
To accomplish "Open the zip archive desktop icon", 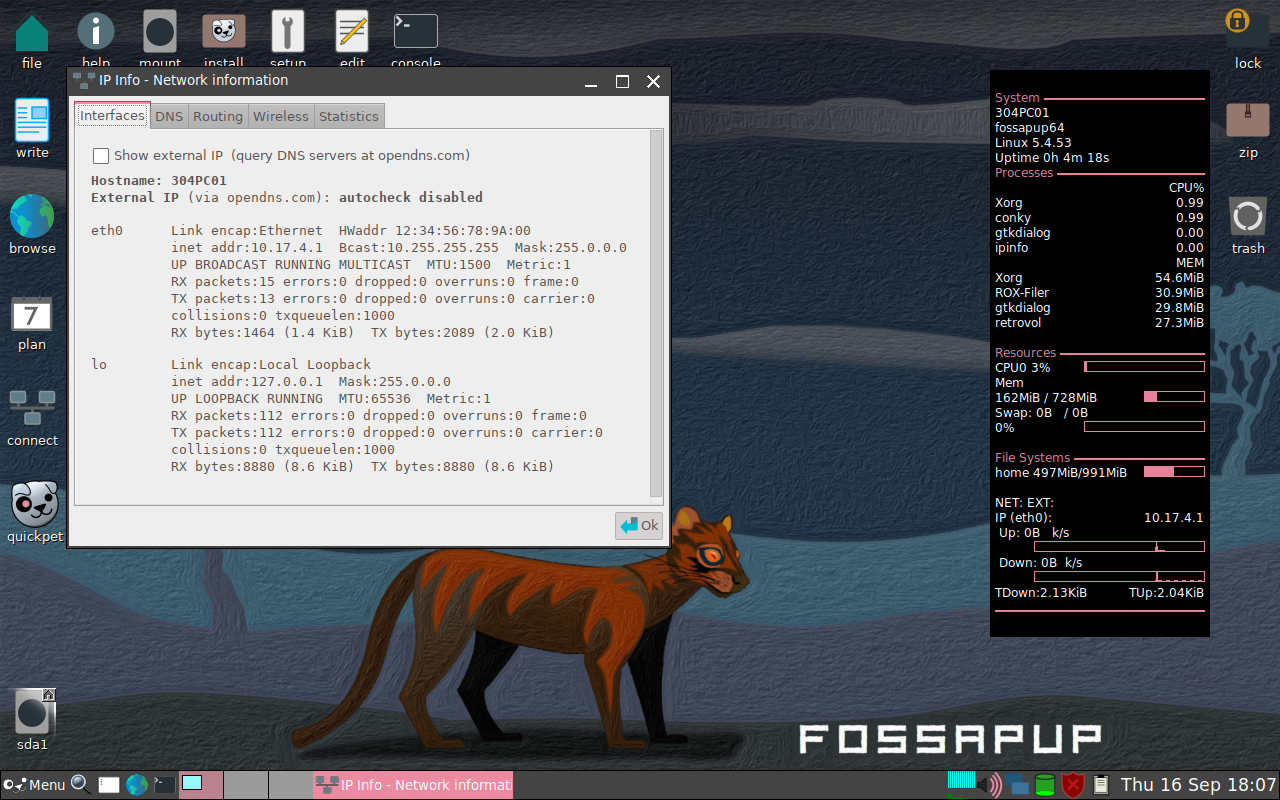I will [1247, 121].
